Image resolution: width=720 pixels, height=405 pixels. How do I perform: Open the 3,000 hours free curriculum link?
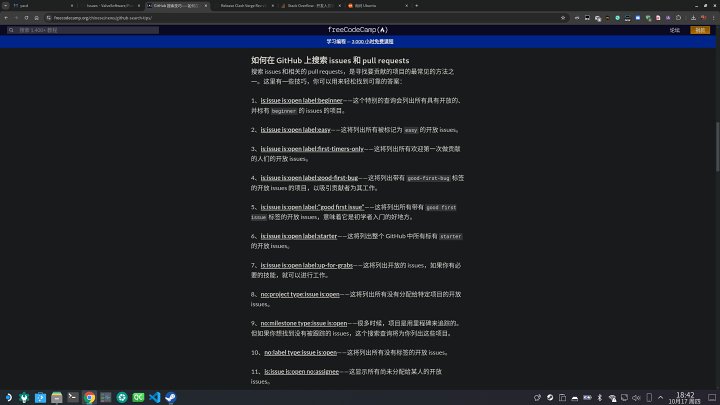[x=372, y=41]
